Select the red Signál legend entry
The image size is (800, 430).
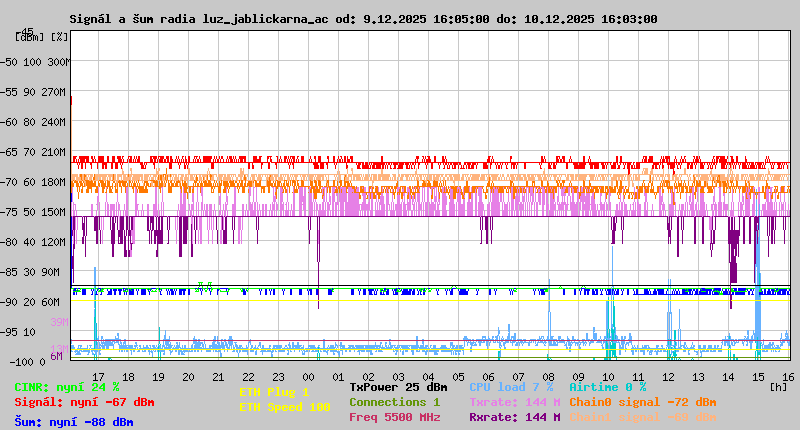point(84,402)
